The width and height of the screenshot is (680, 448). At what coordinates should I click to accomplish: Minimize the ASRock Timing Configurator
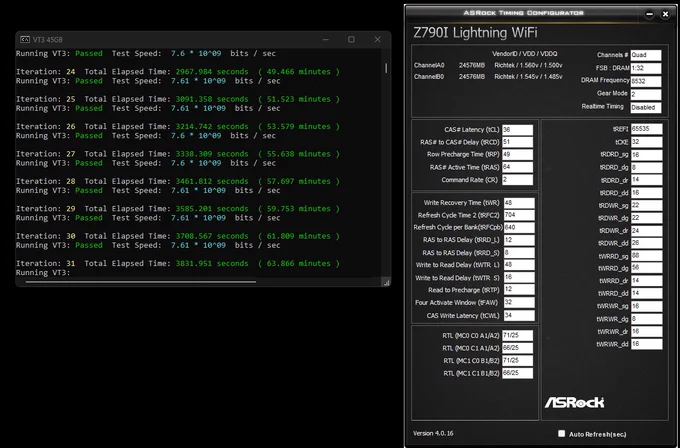(x=649, y=14)
